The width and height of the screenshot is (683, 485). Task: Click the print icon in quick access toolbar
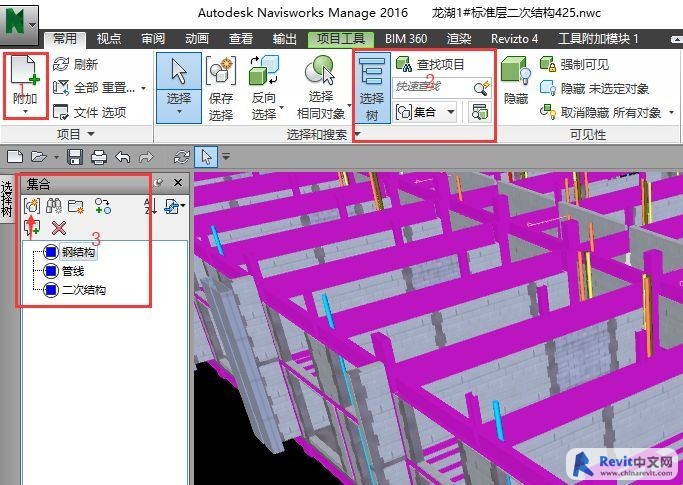[99, 157]
